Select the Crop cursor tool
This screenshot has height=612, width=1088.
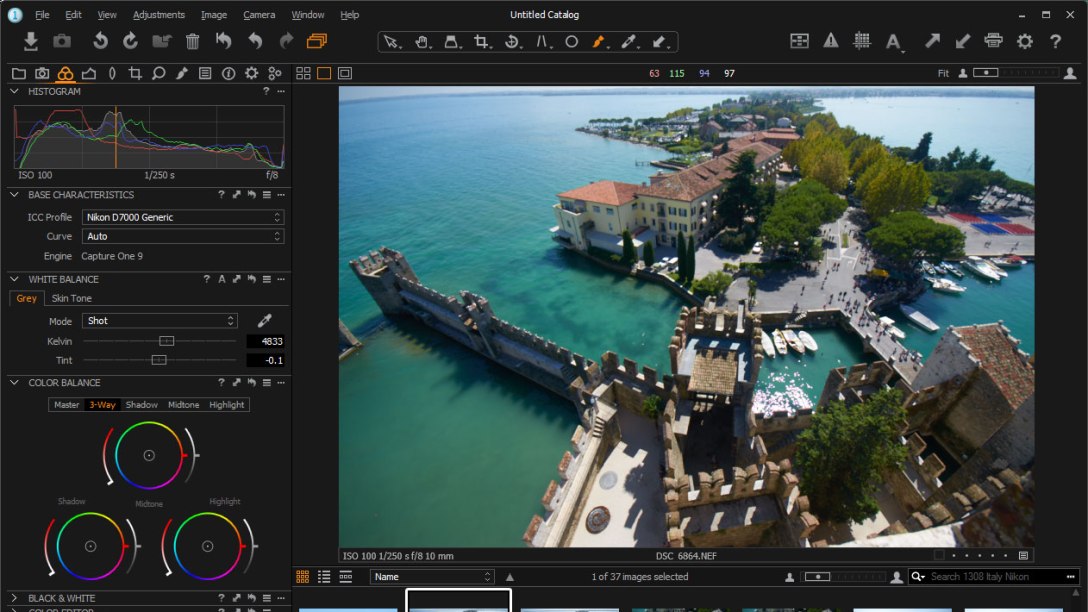click(482, 42)
